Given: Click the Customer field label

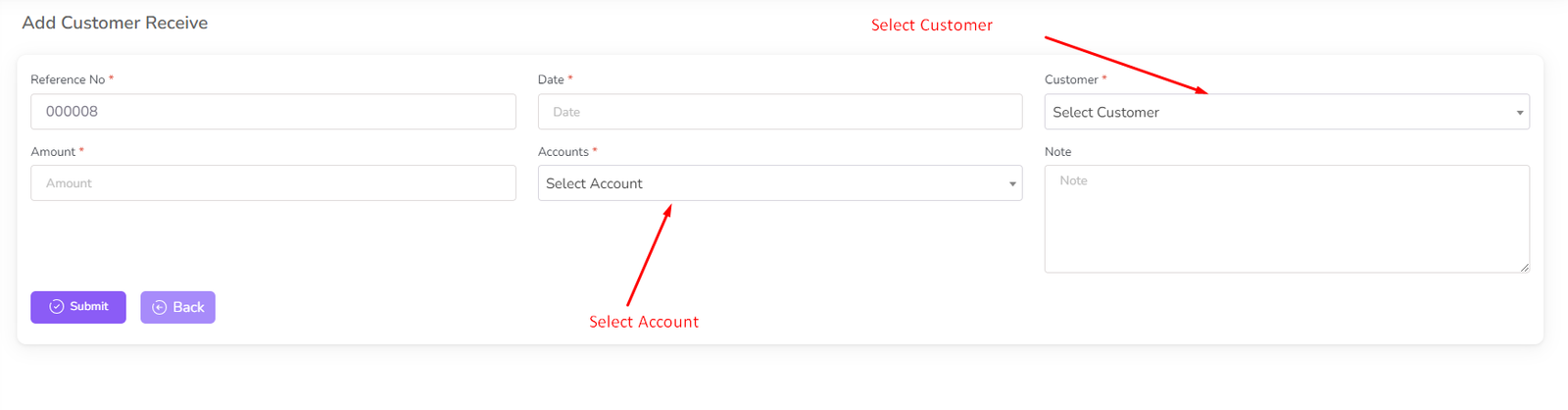Looking at the screenshot, I should (1071, 80).
